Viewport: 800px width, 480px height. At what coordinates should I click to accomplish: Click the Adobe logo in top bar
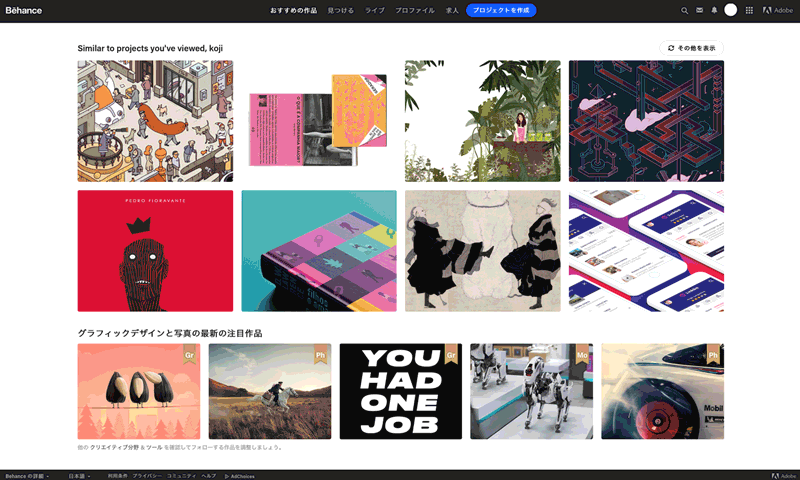tap(778, 10)
